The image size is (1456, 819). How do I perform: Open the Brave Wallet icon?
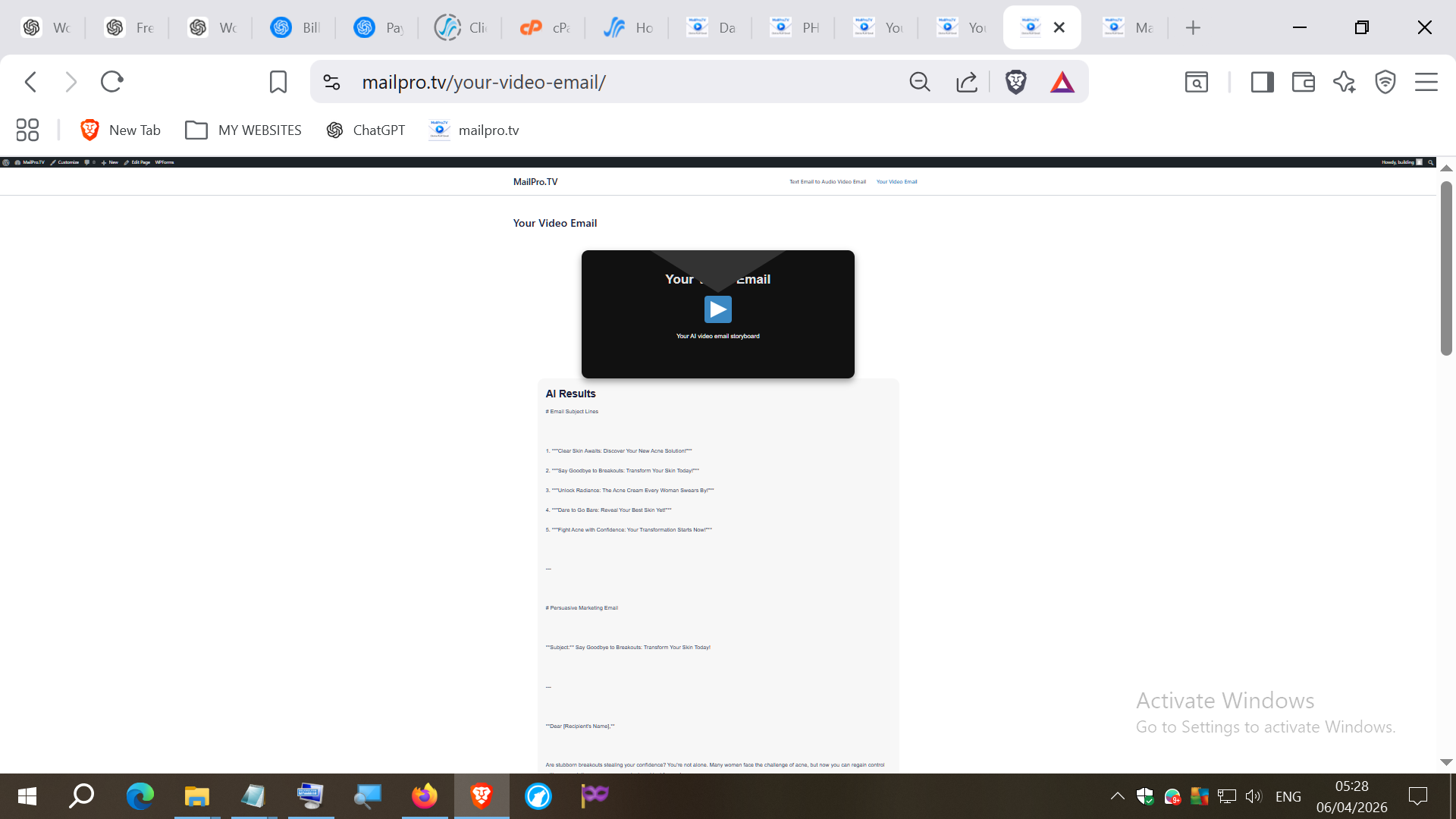click(1303, 82)
